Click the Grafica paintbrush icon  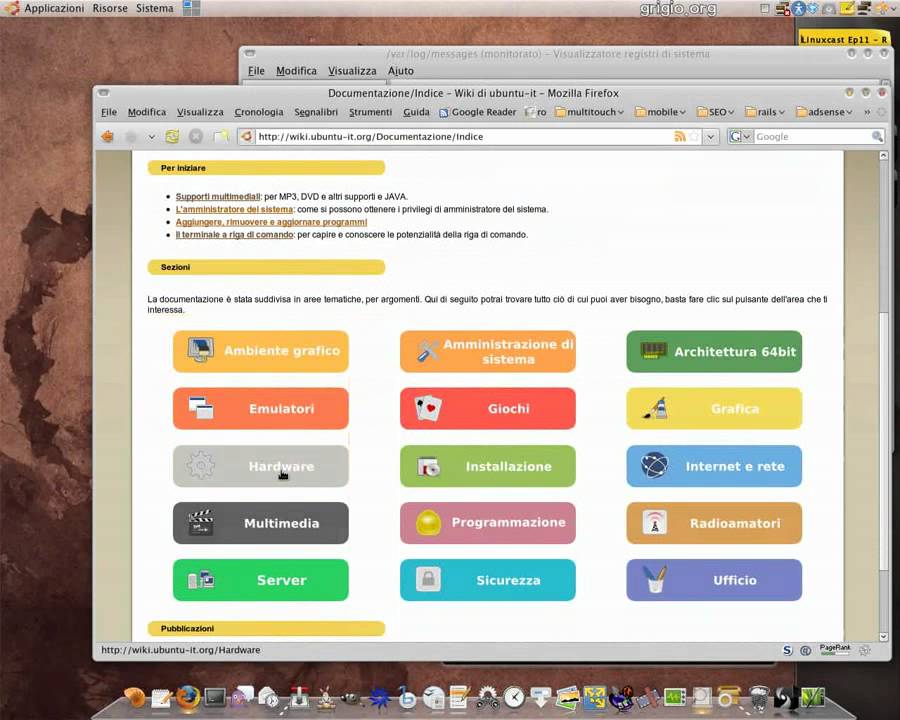click(x=655, y=408)
